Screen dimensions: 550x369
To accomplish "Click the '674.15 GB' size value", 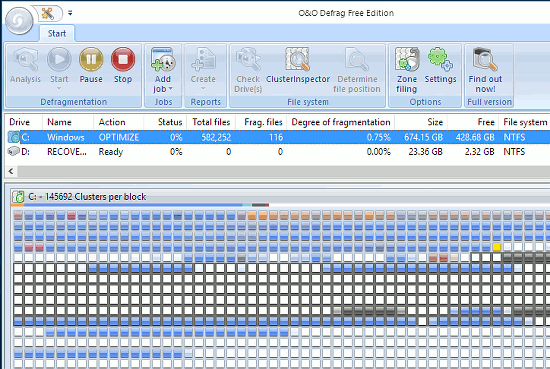I will [x=423, y=137].
